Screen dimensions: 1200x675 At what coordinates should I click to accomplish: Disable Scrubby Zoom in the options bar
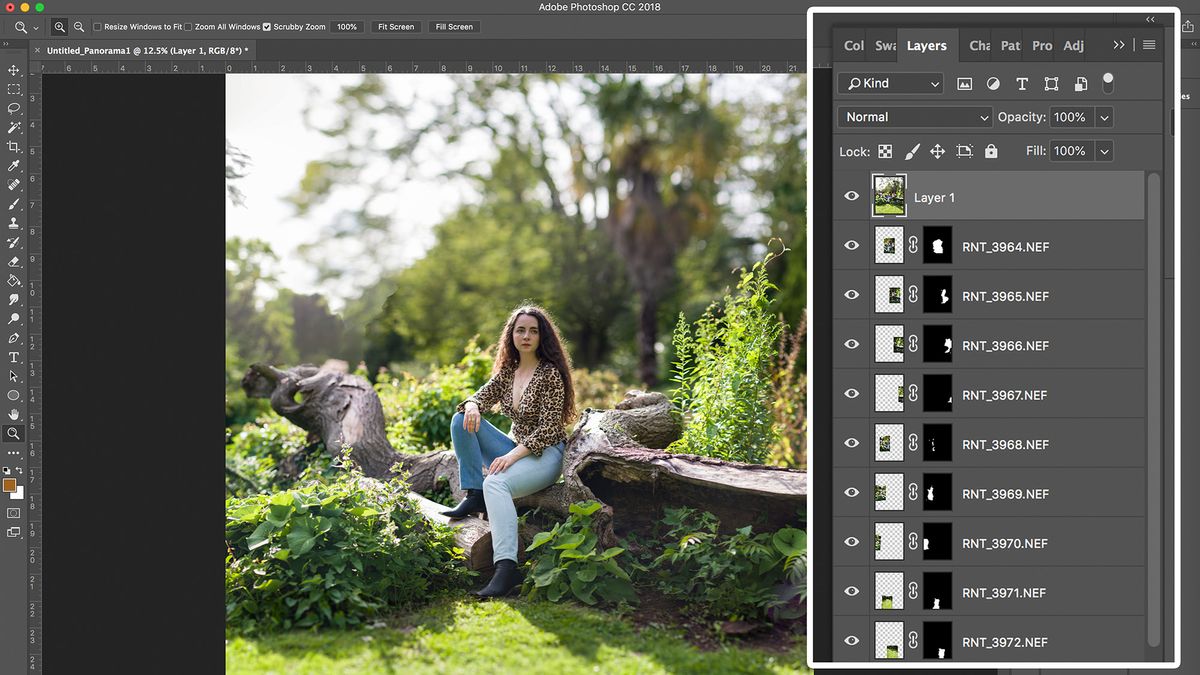[265, 26]
